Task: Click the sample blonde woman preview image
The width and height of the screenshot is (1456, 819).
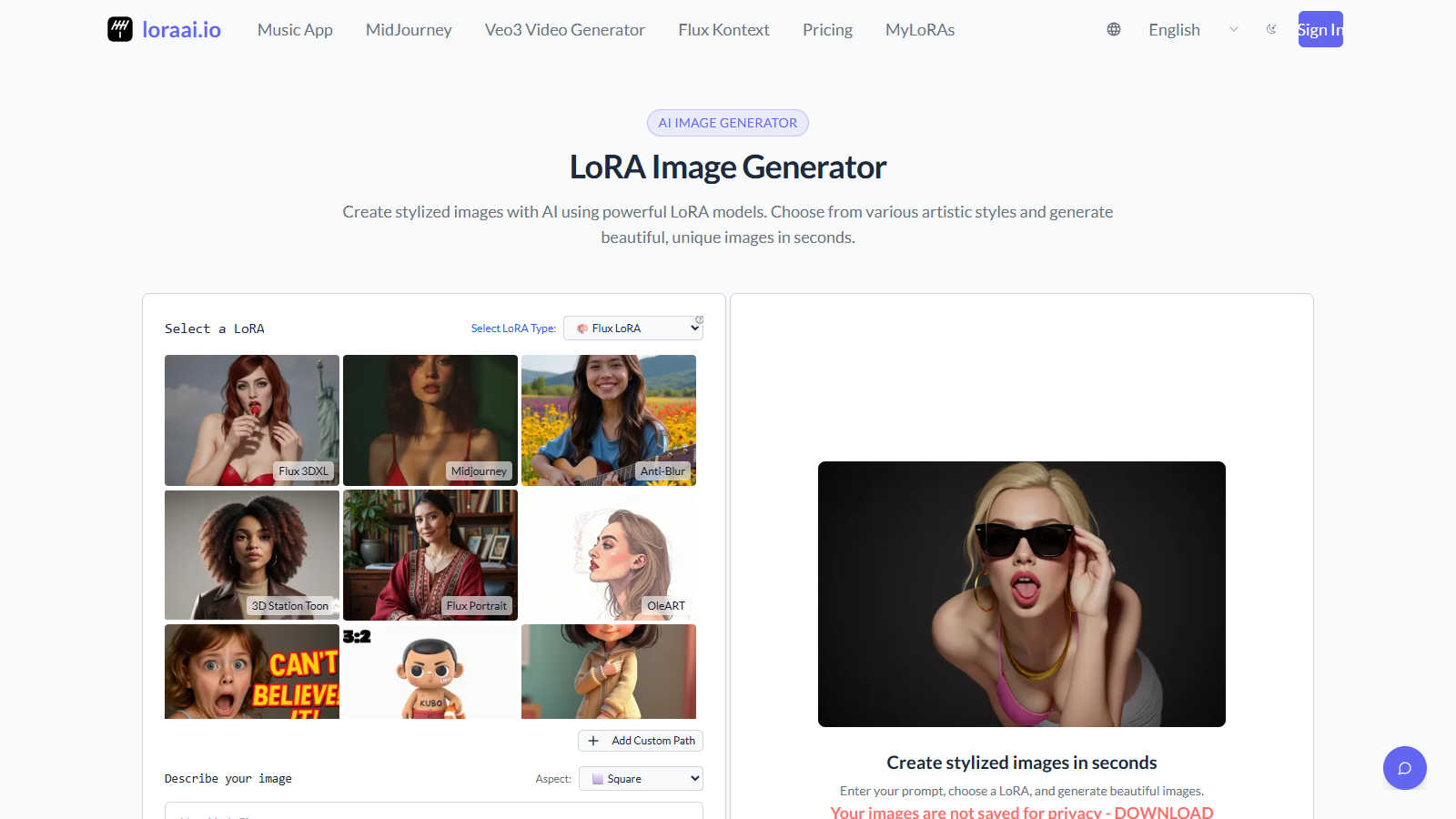Action: click(x=1022, y=594)
